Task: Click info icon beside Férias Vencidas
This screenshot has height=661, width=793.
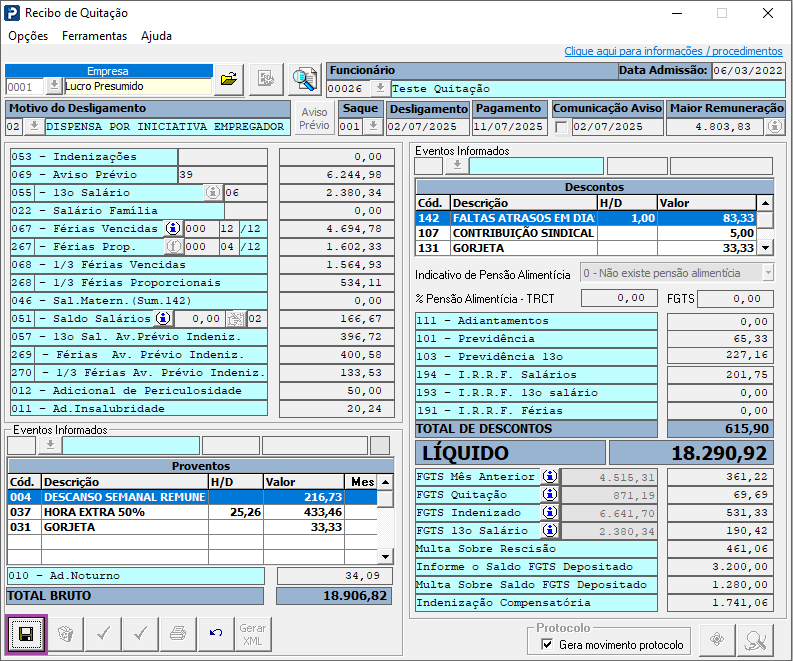Action: click(x=173, y=229)
